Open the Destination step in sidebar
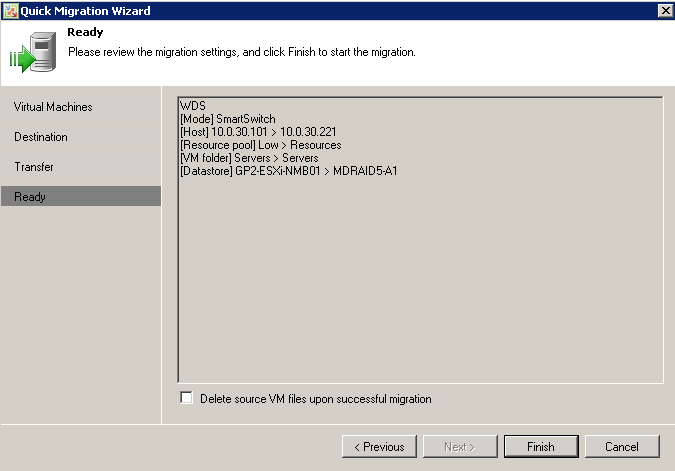Screen dimensions: 675x471 click(41, 137)
